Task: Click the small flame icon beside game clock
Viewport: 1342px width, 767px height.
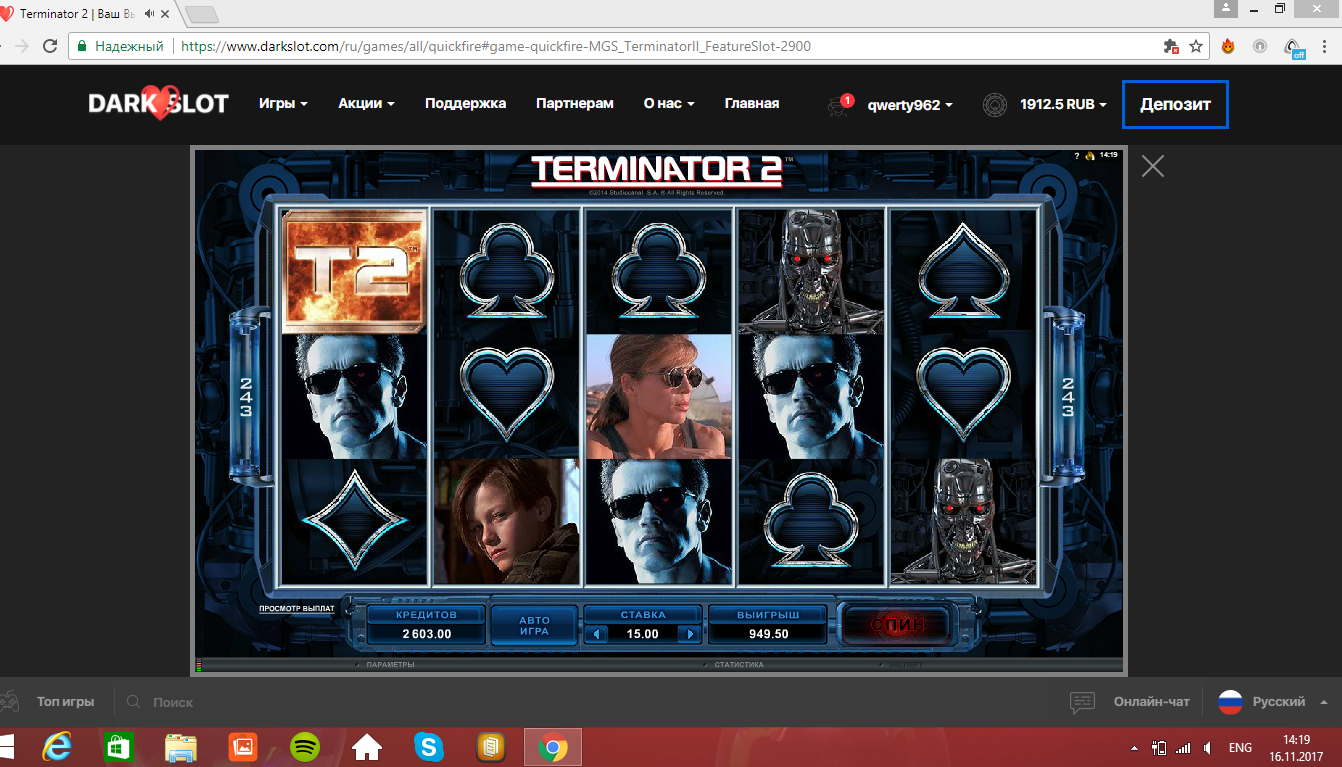Action: [x=1090, y=155]
